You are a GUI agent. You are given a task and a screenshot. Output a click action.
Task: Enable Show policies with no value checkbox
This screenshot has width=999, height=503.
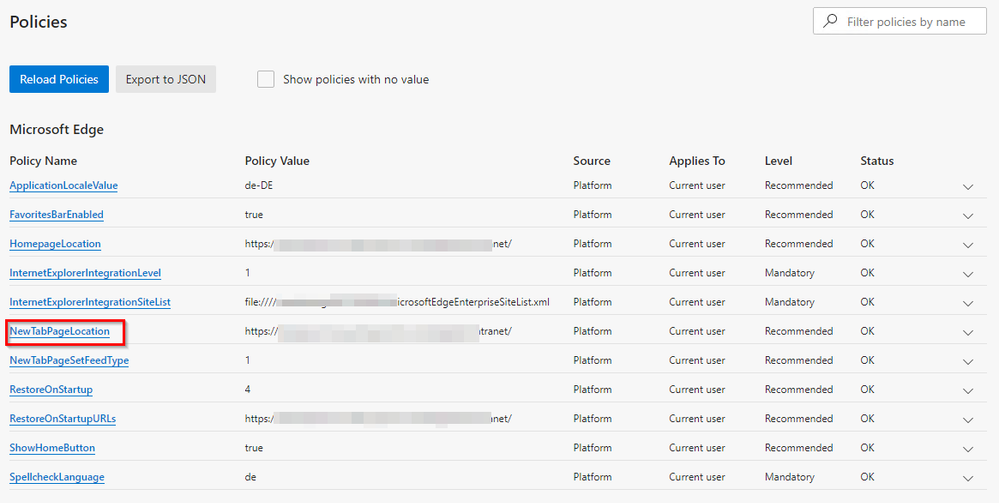266,79
